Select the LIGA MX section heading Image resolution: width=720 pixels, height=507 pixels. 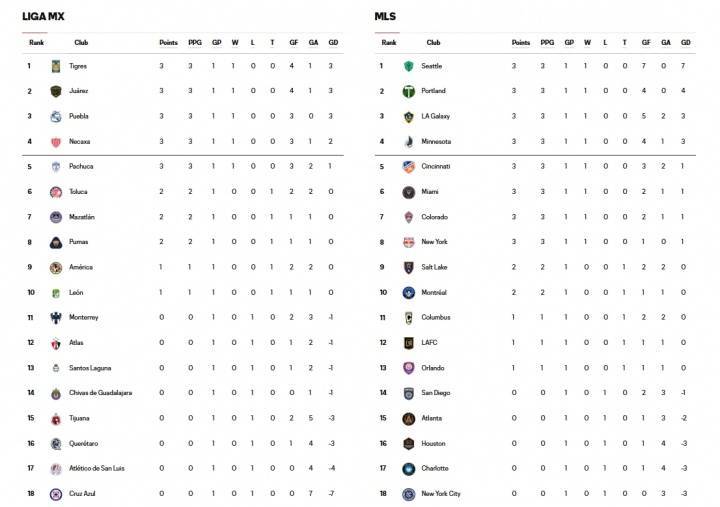point(43,17)
